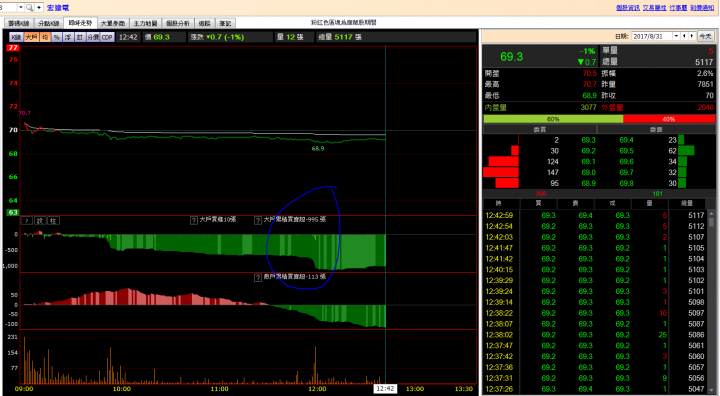Viewport: 720px width, 396px height.
Task: Click the small plus button beside search
Action: [x=39, y=7]
